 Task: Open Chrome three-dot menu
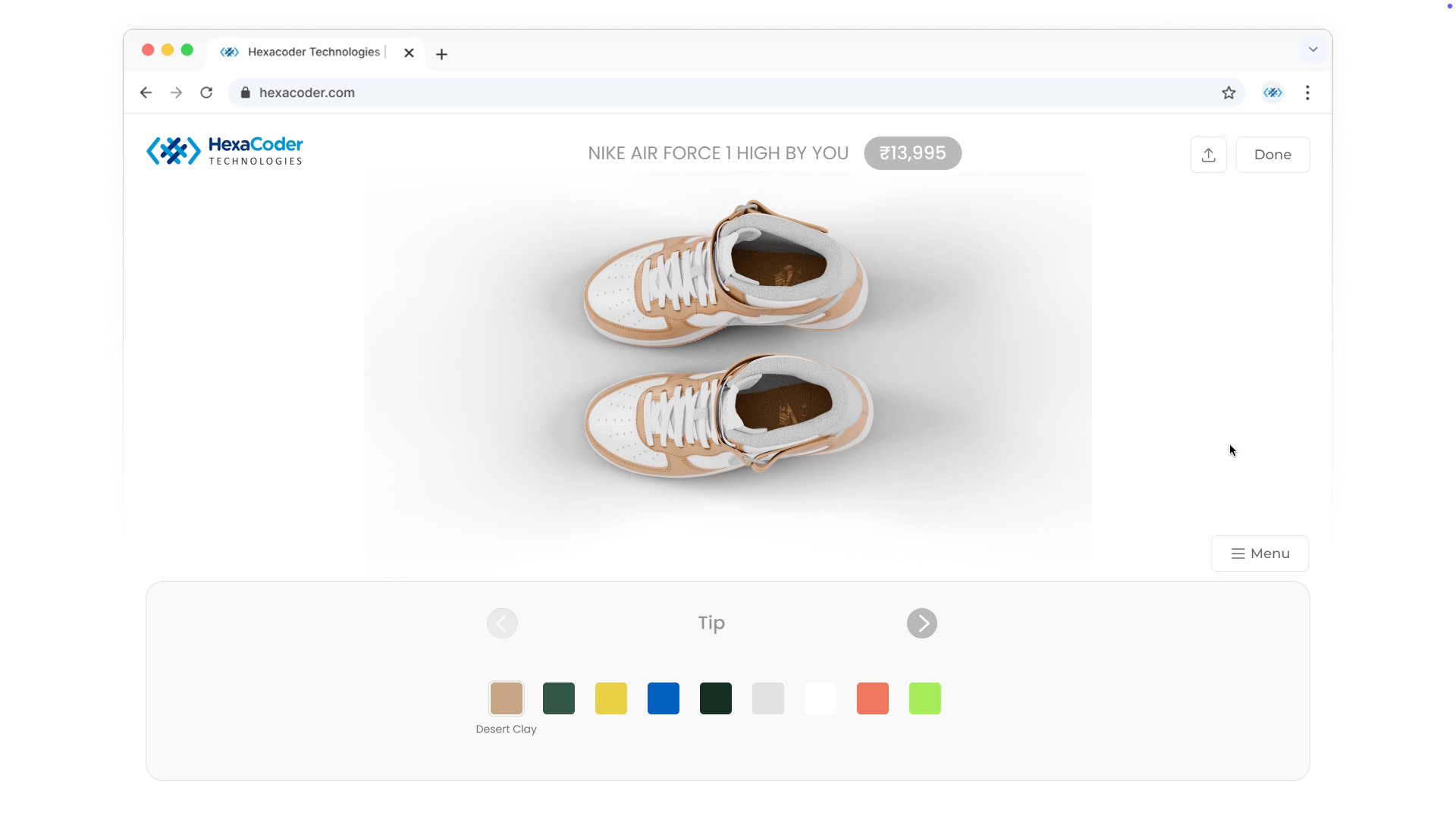tap(1307, 93)
